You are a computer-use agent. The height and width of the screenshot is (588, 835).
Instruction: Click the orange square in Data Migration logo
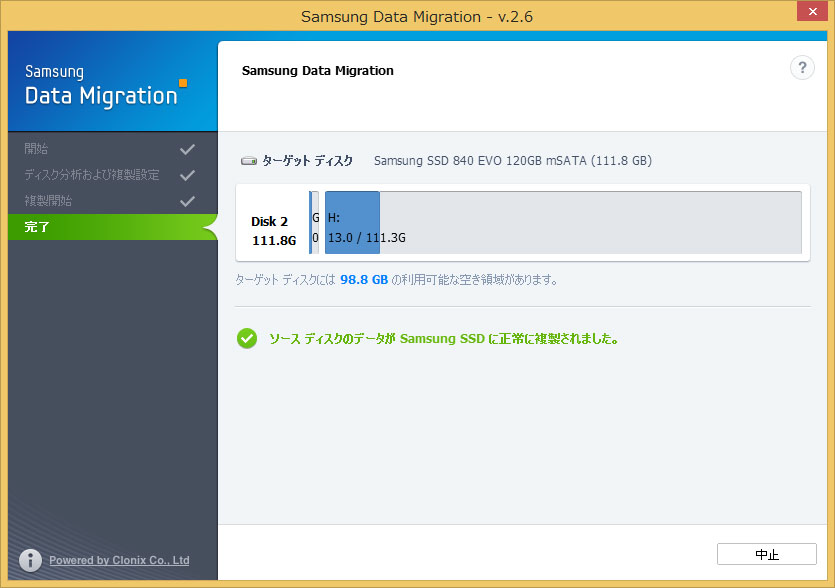point(183,83)
